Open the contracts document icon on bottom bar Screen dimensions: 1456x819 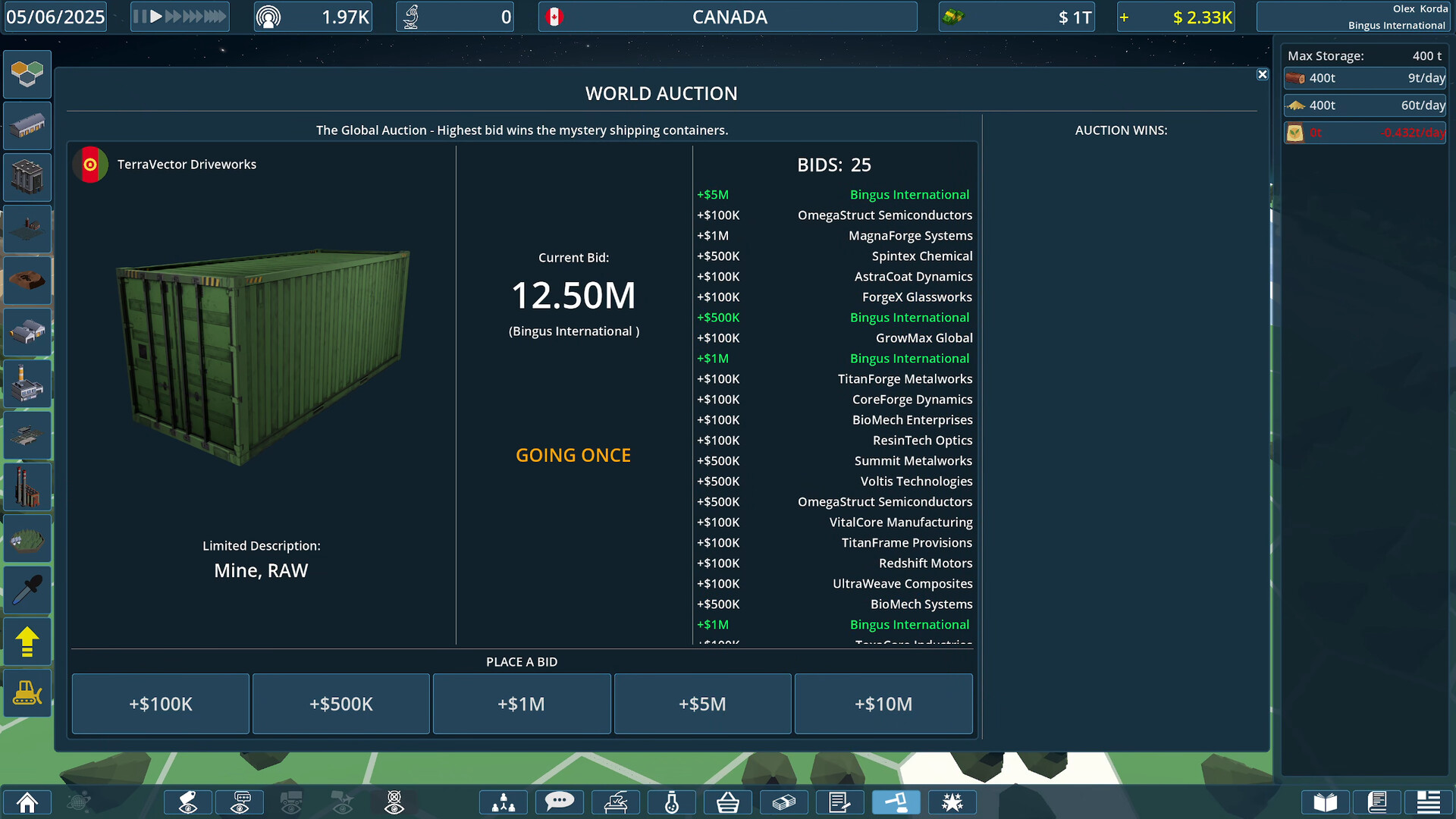pos(840,802)
